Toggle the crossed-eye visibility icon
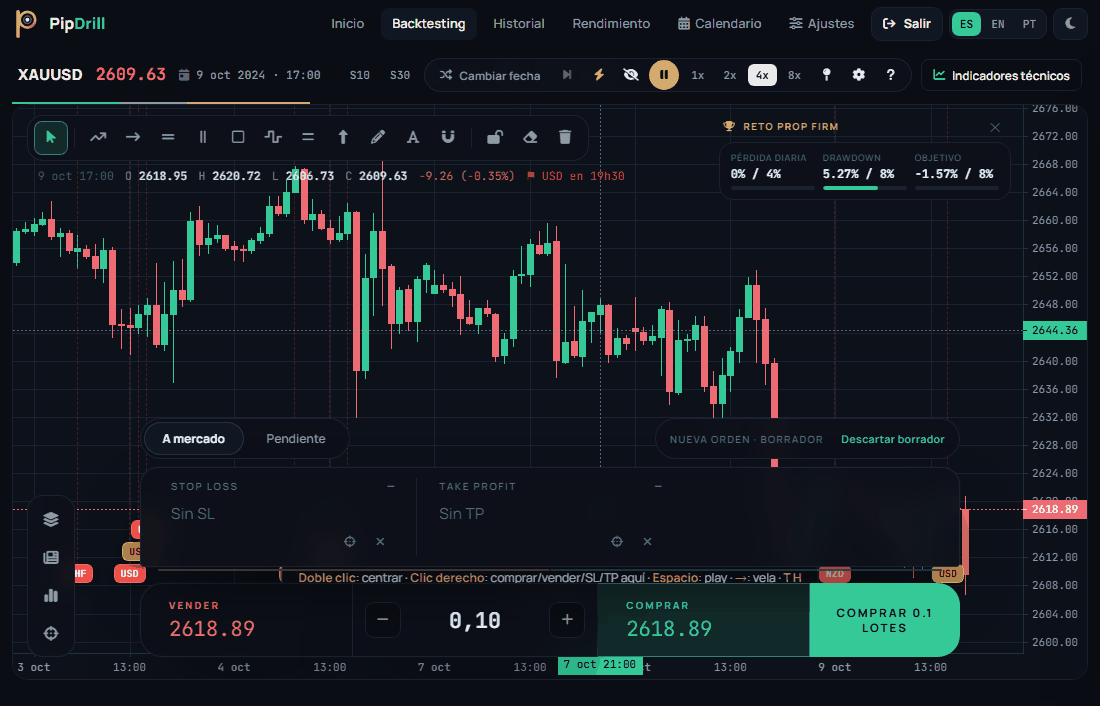This screenshot has height=706, width=1100. click(x=631, y=75)
